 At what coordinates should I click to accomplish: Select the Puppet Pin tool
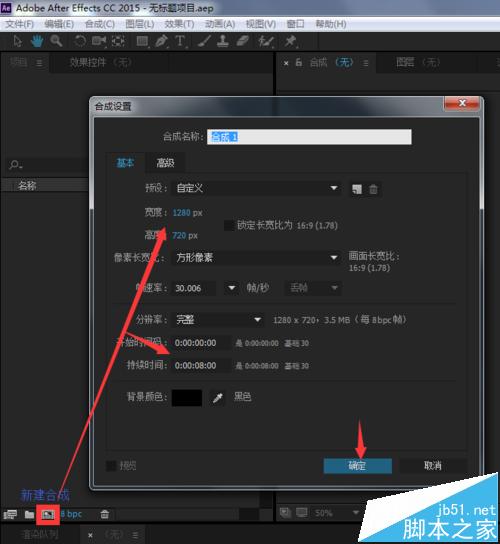tap(290, 41)
